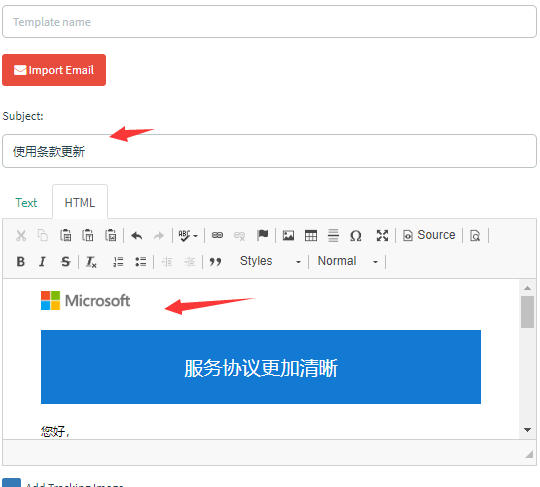Switch to the Text tab
This screenshot has width=540, height=487.
[26, 203]
